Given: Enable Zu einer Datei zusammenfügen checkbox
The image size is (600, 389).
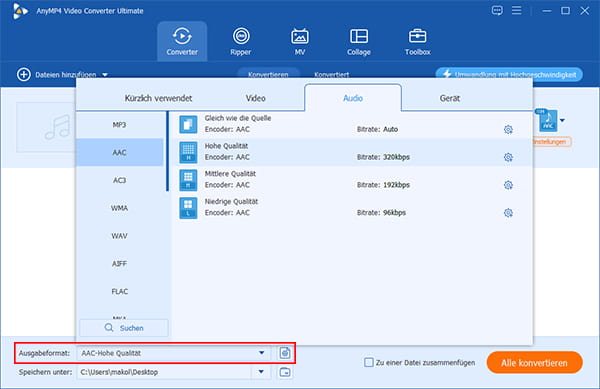Looking at the screenshot, I should [x=368, y=362].
